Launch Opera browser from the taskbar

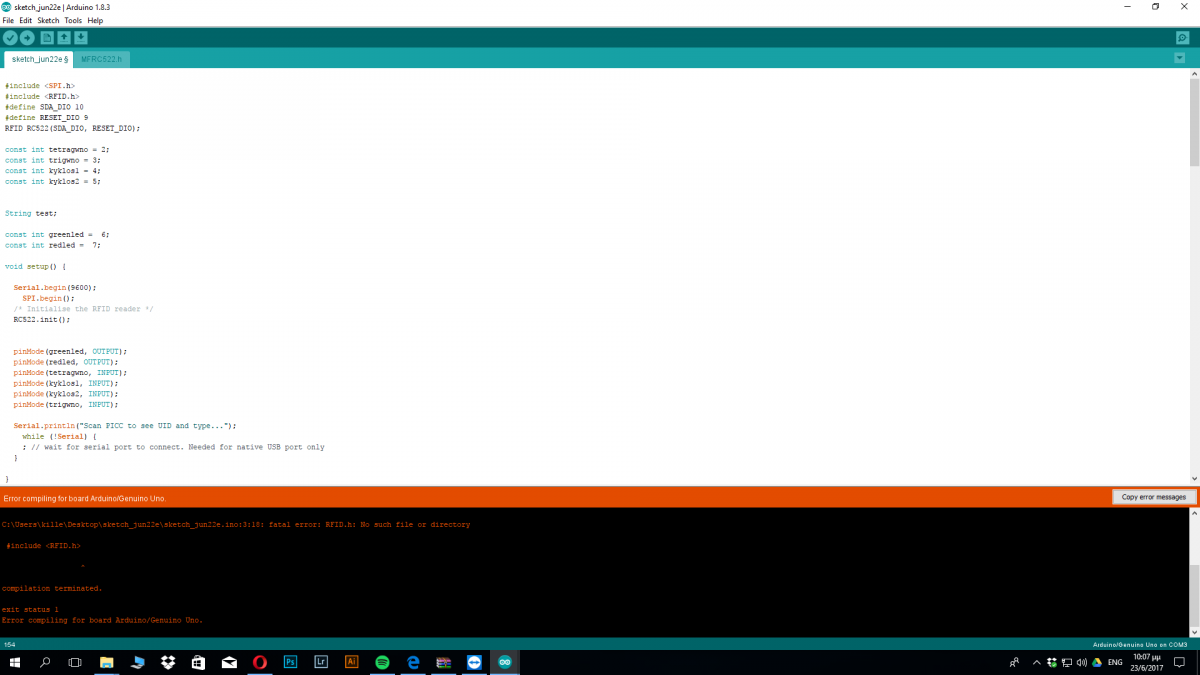(260, 662)
